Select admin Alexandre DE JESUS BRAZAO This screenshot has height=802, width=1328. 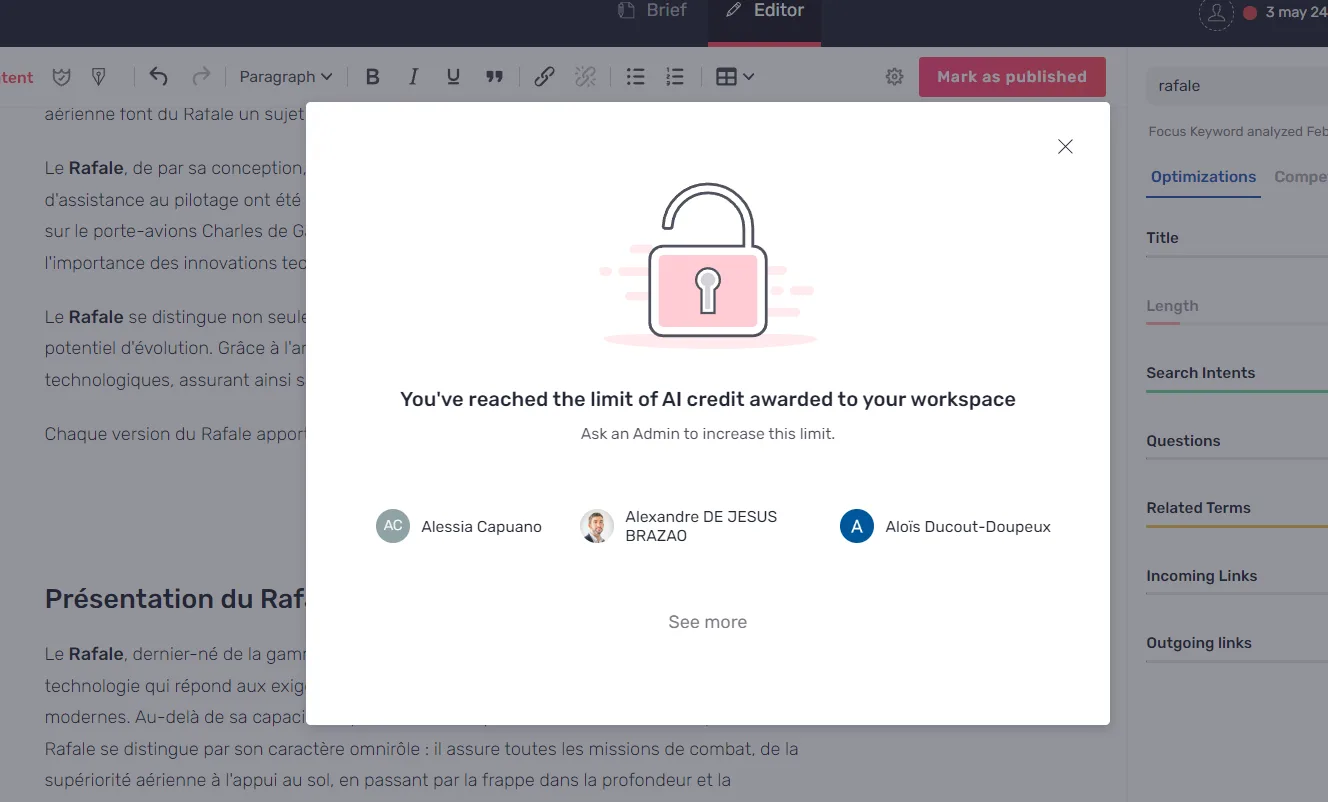(680, 526)
